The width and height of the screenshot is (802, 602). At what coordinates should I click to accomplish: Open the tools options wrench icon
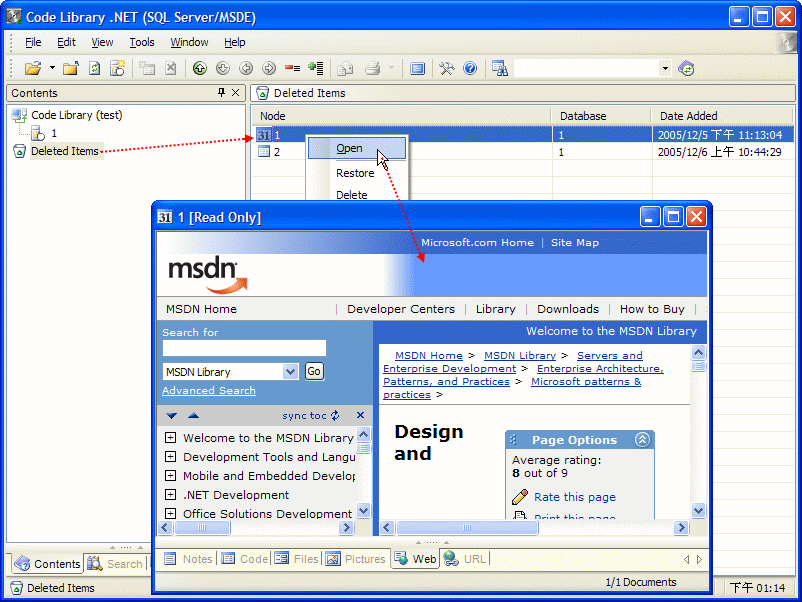click(x=447, y=68)
